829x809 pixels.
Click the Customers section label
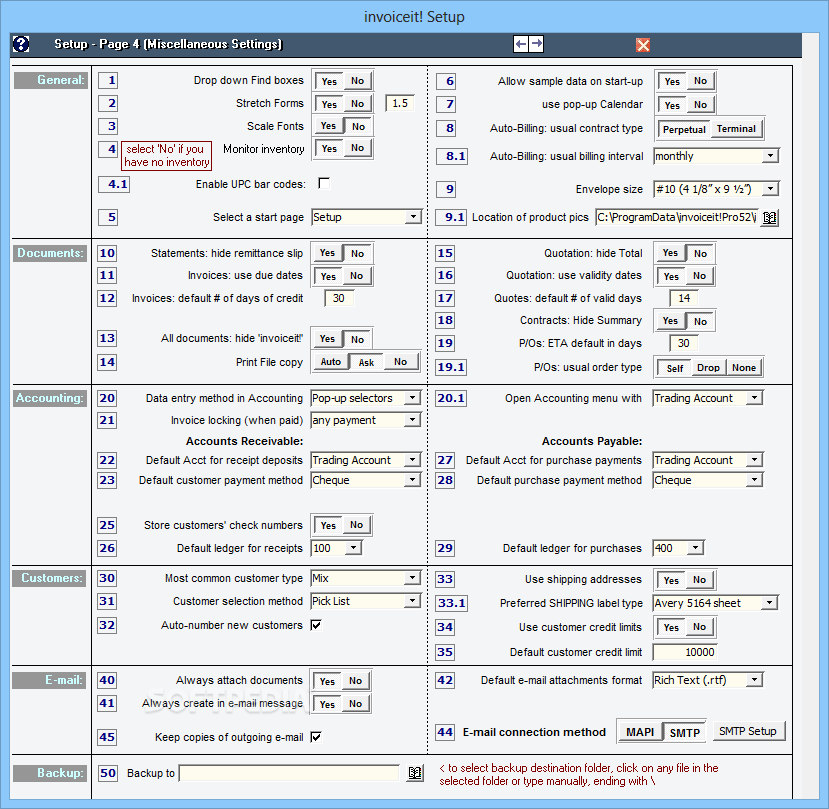coord(50,578)
